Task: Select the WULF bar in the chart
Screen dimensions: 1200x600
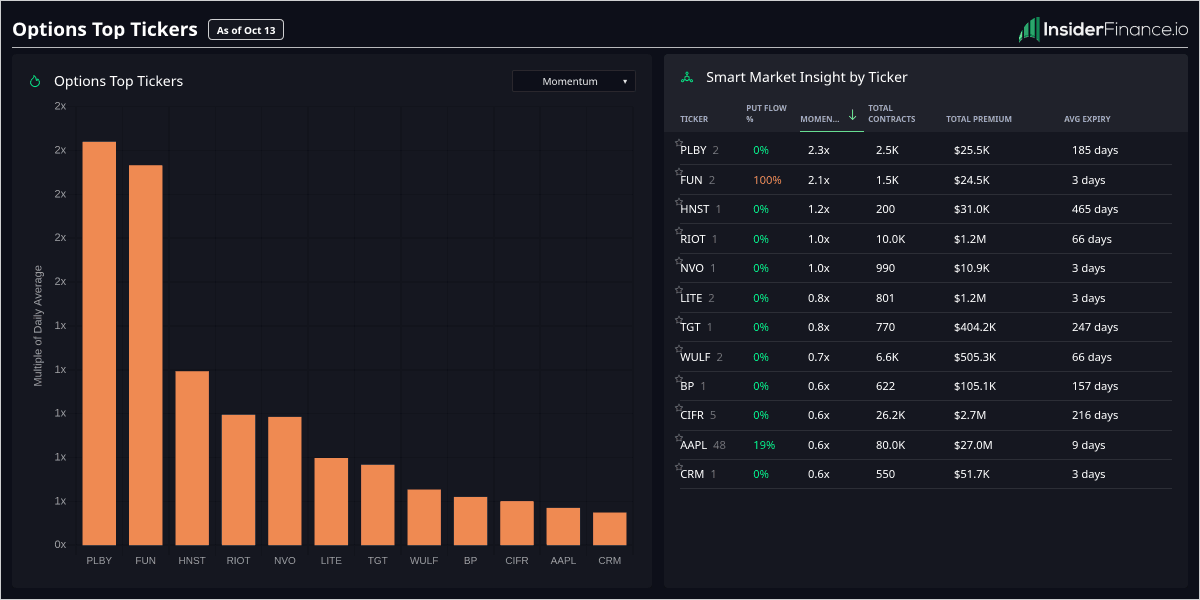Action: 424,517
